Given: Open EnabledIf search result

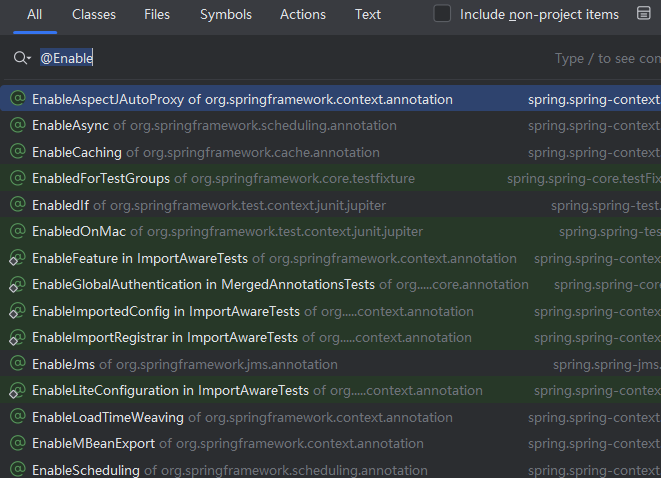Looking at the screenshot, I should pyautogui.click(x=62, y=205).
